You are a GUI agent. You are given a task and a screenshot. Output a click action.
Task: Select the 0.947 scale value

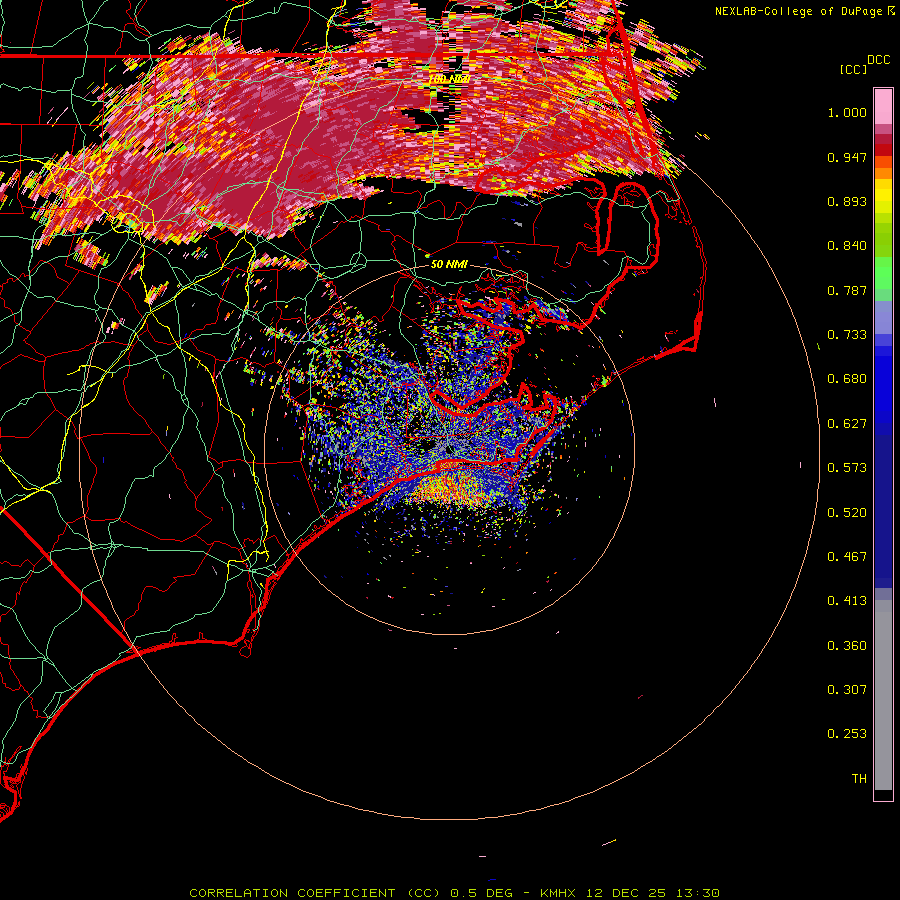click(847, 157)
